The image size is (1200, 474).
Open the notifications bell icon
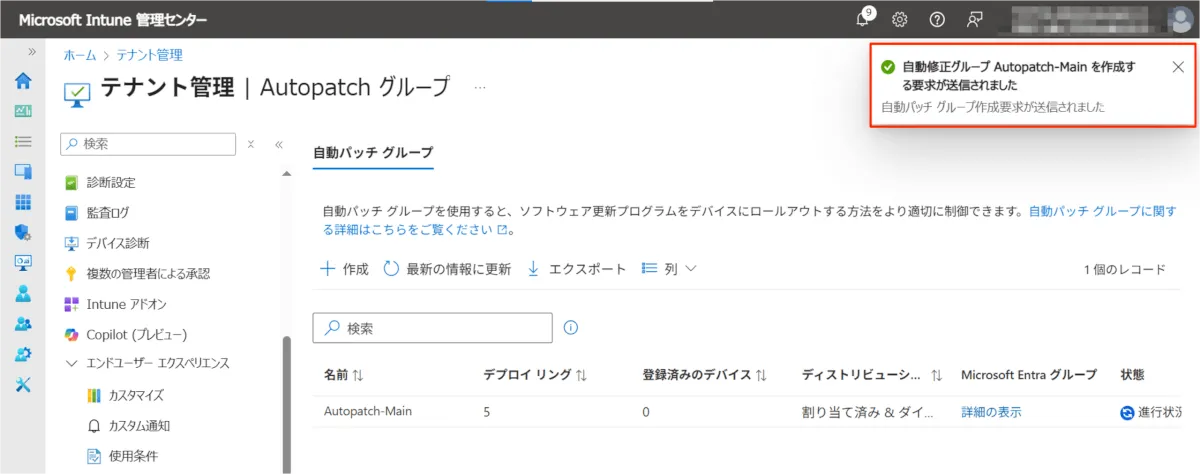click(865, 19)
